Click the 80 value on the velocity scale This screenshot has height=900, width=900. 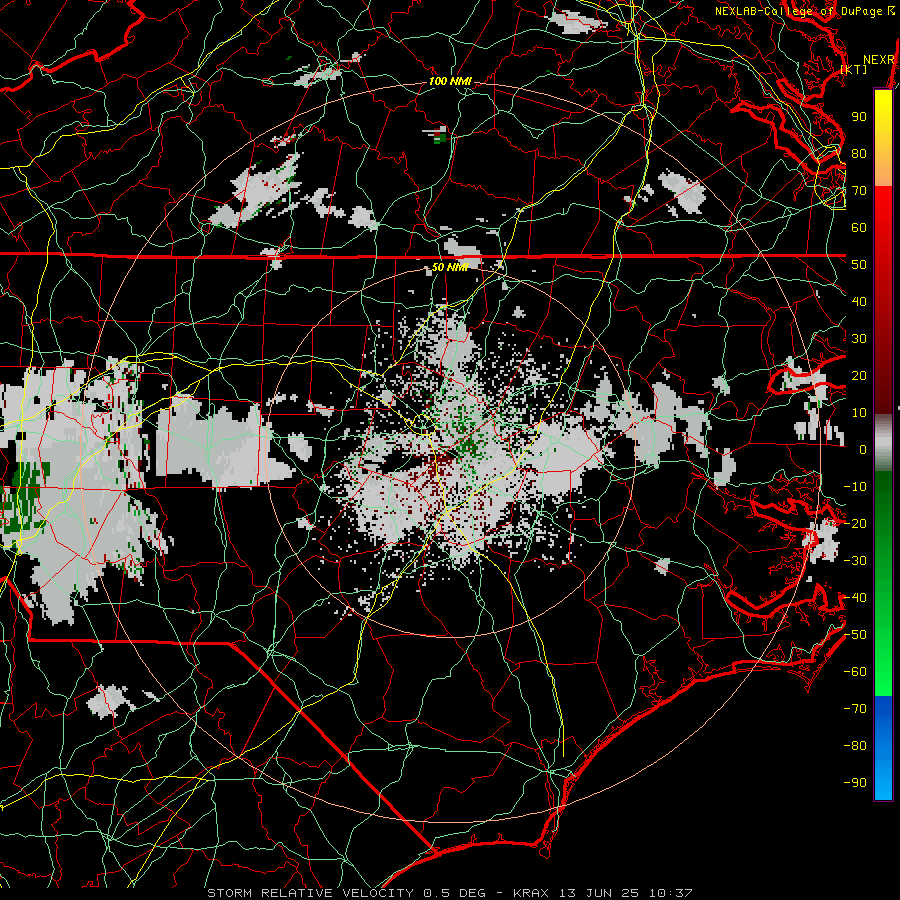point(859,153)
